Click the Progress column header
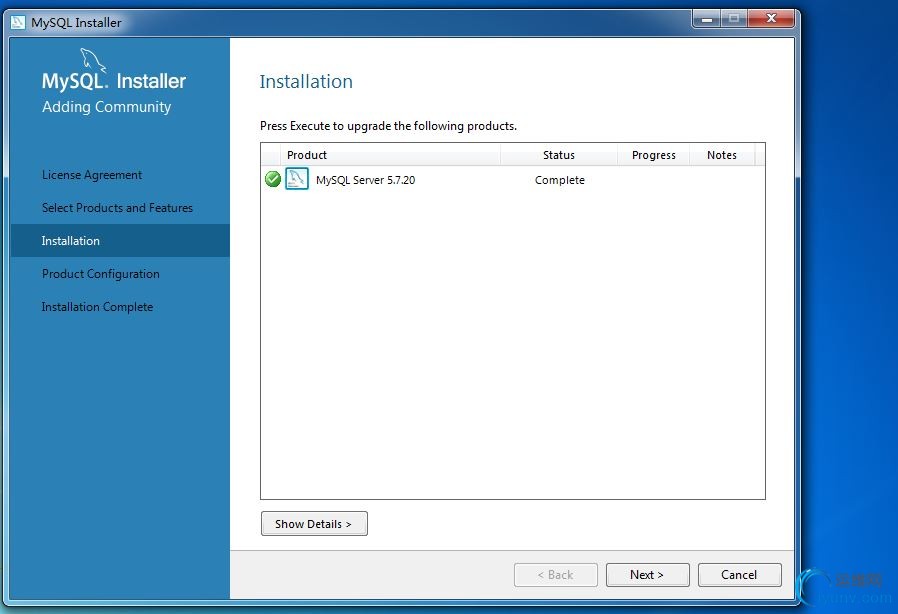The image size is (898, 614). [x=653, y=155]
